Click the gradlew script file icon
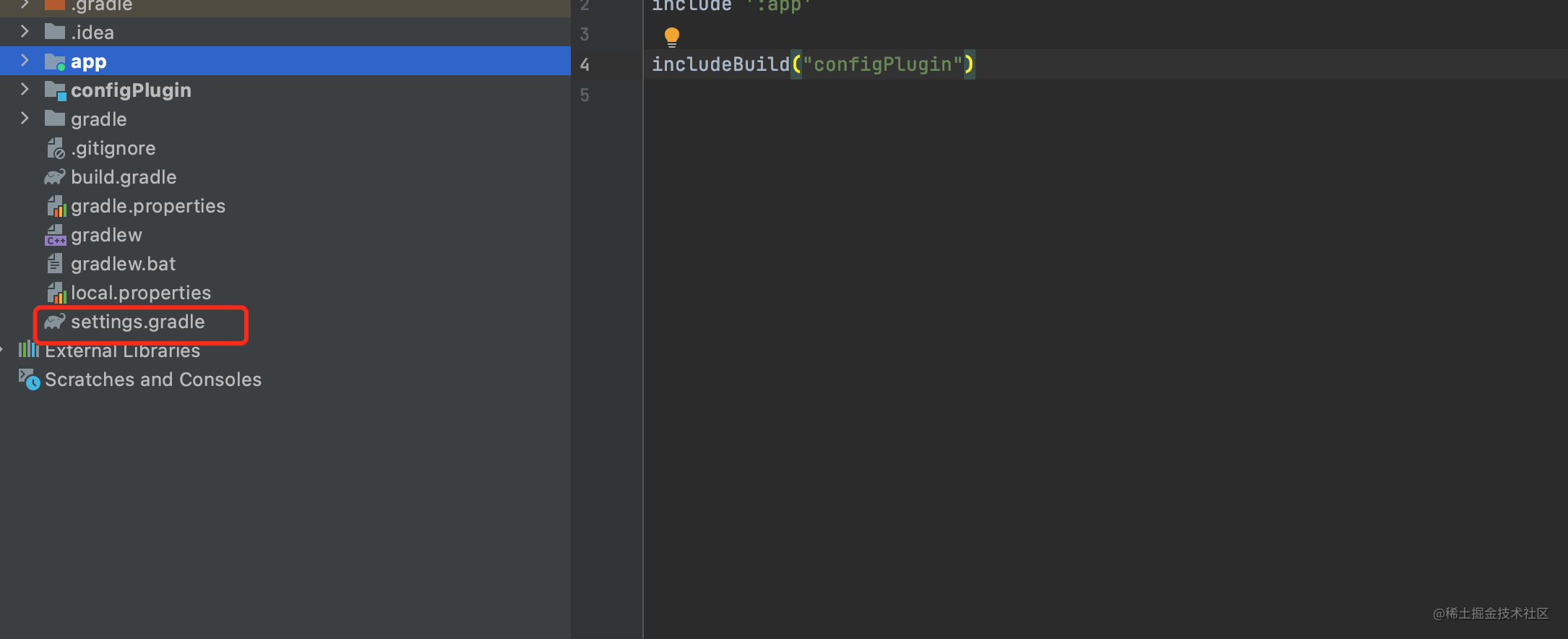1568x639 pixels. [55, 236]
